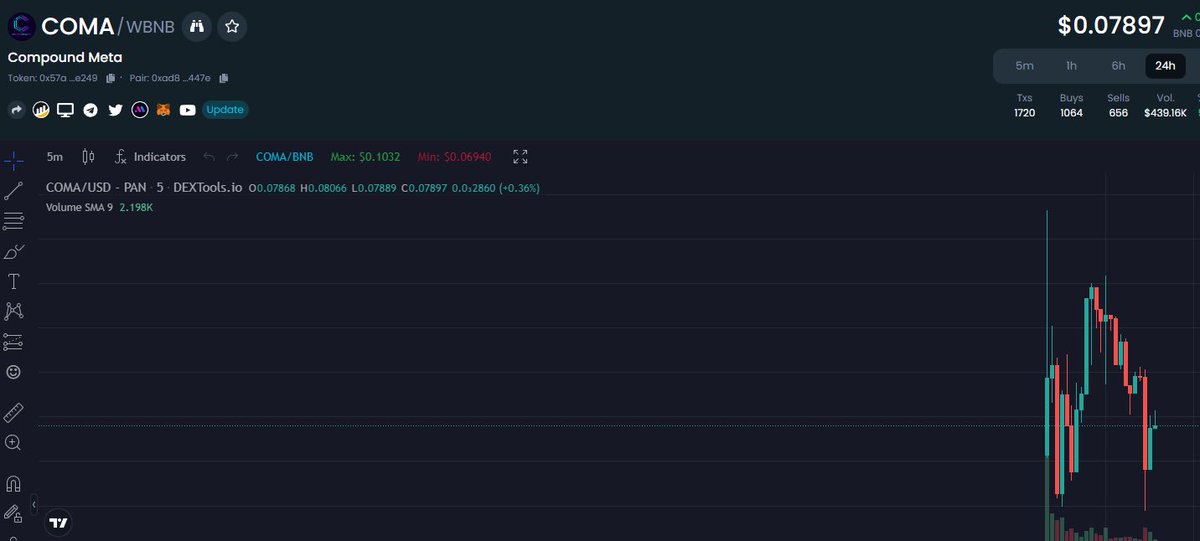Screen dimensions: 1200x541
Task: Click the Buys 1064 statistic
Action: 1071,106
